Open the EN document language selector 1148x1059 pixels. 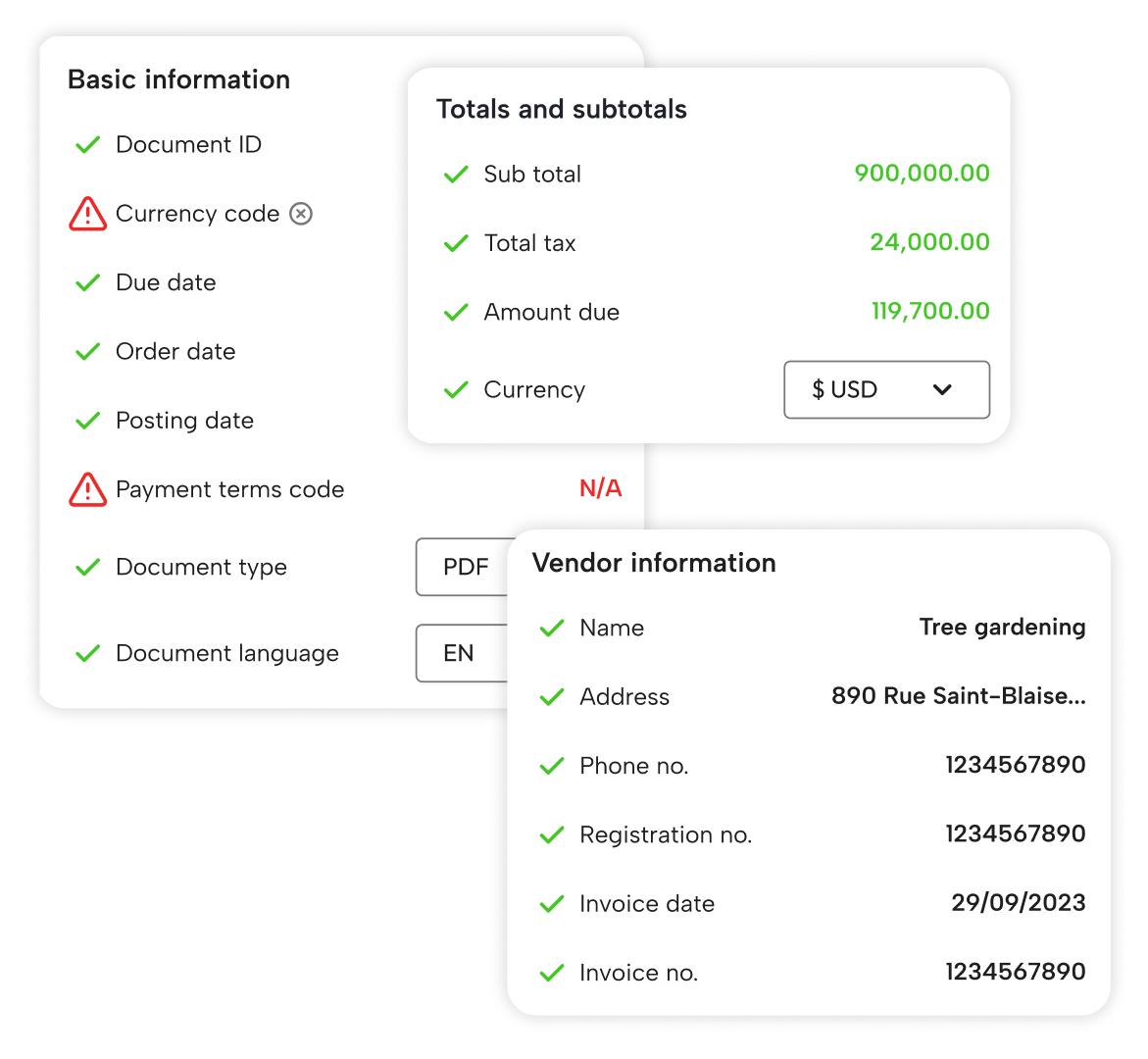[x=461, y=653]
